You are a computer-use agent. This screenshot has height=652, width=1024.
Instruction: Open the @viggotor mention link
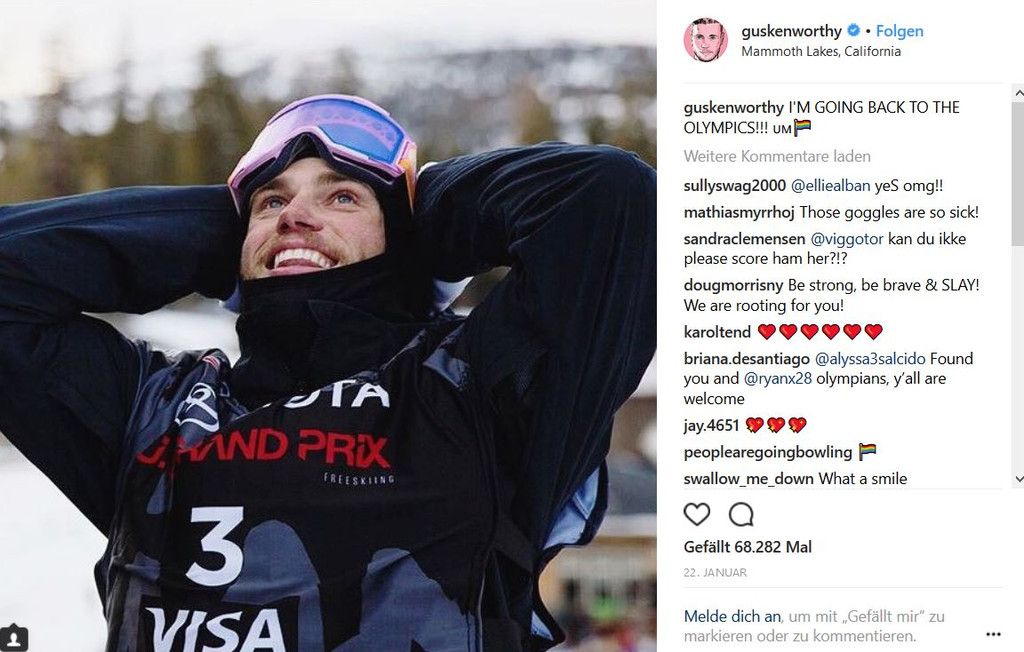[846, 239]
